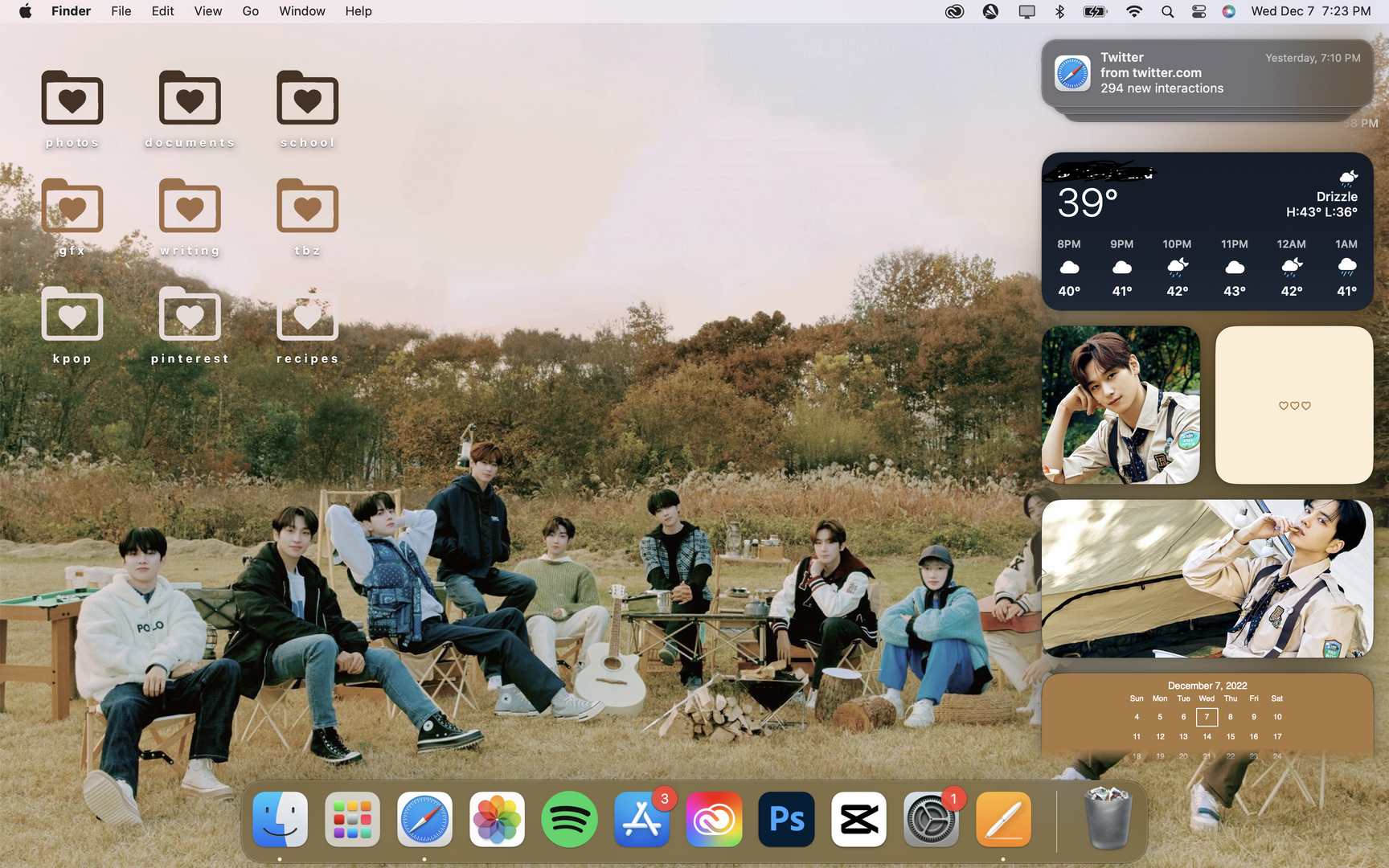Click the Creative Cloud menu bar icon

point(954,11)
